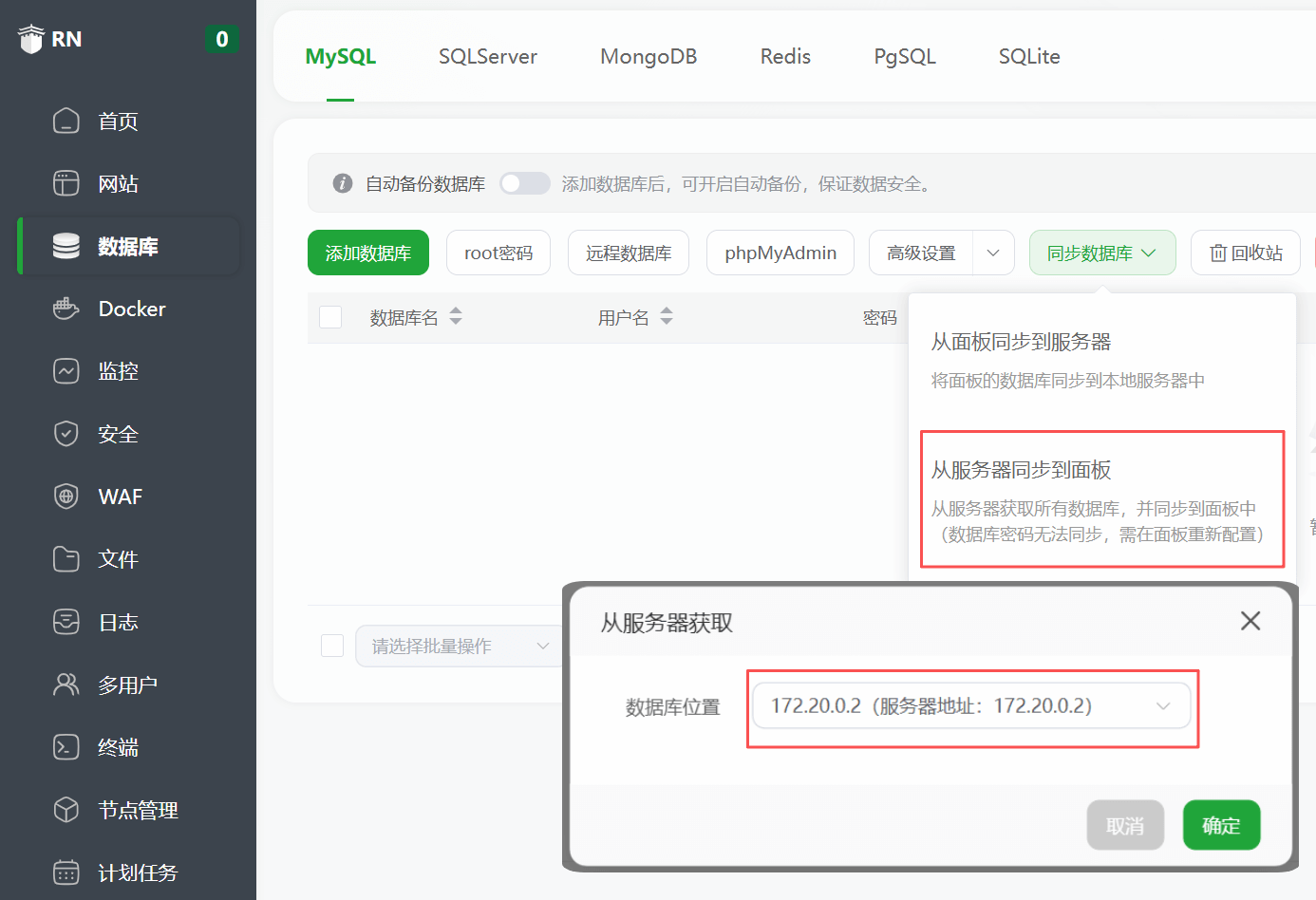1316x900 pixels.
Task: Open the scheduled tasks calendar icon
Action: pyautogui.click(x=66, y=872)
